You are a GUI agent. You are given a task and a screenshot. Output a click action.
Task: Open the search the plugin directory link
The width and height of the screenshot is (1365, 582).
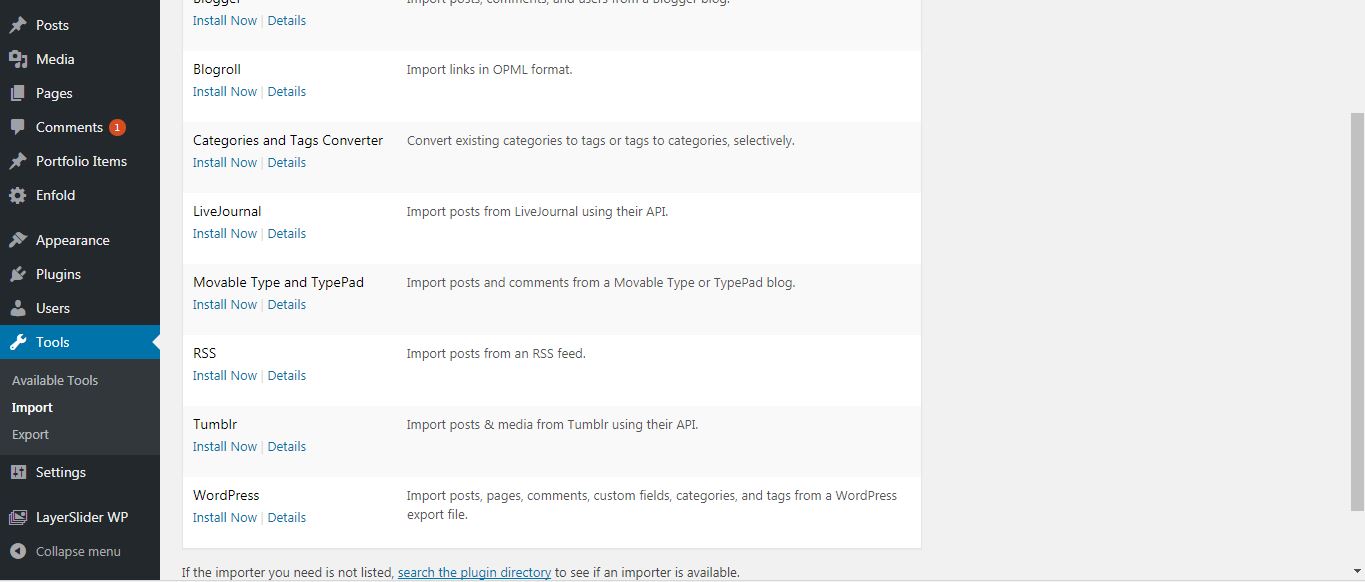(x=474, y=572)
